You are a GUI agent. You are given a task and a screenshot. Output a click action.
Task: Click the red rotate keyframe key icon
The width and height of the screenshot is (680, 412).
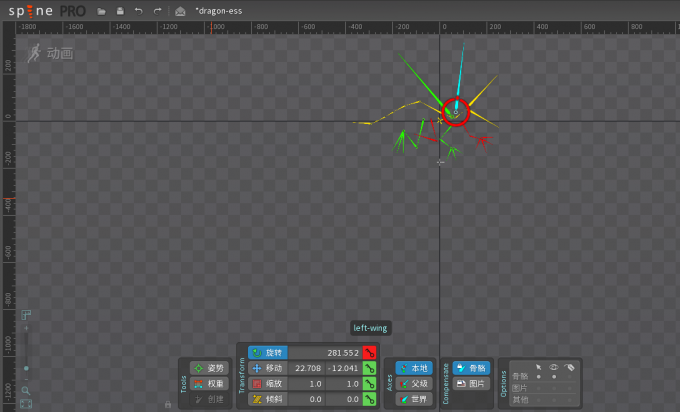coord(369,353)
